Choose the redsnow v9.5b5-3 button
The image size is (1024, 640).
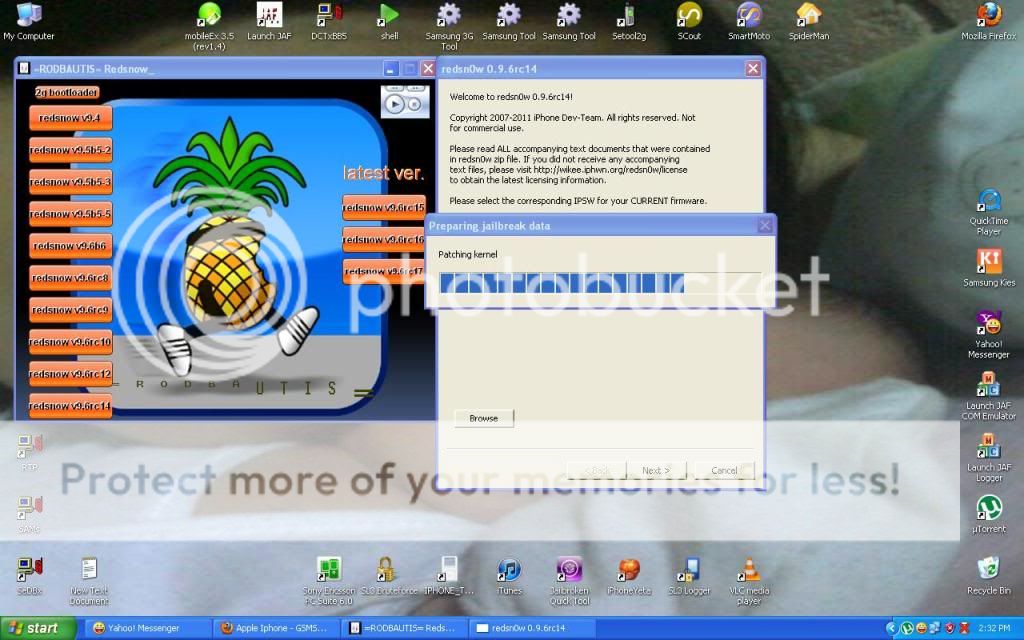coord(70,182)
